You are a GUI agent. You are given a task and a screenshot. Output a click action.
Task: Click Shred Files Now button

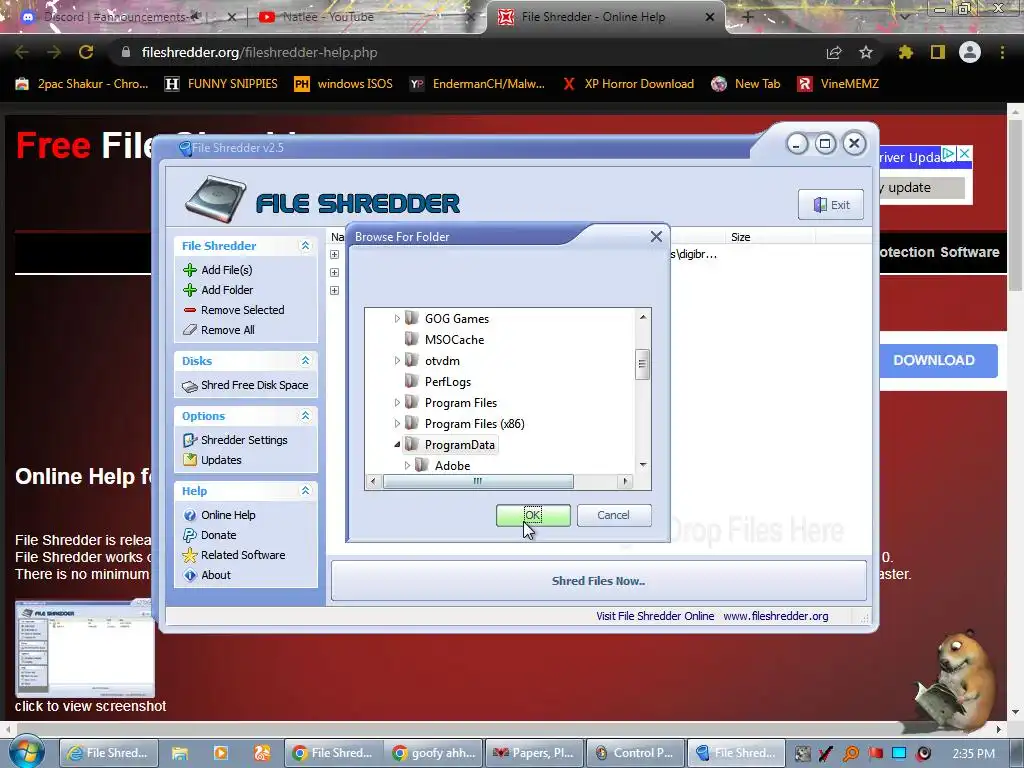tap(599, 581)
